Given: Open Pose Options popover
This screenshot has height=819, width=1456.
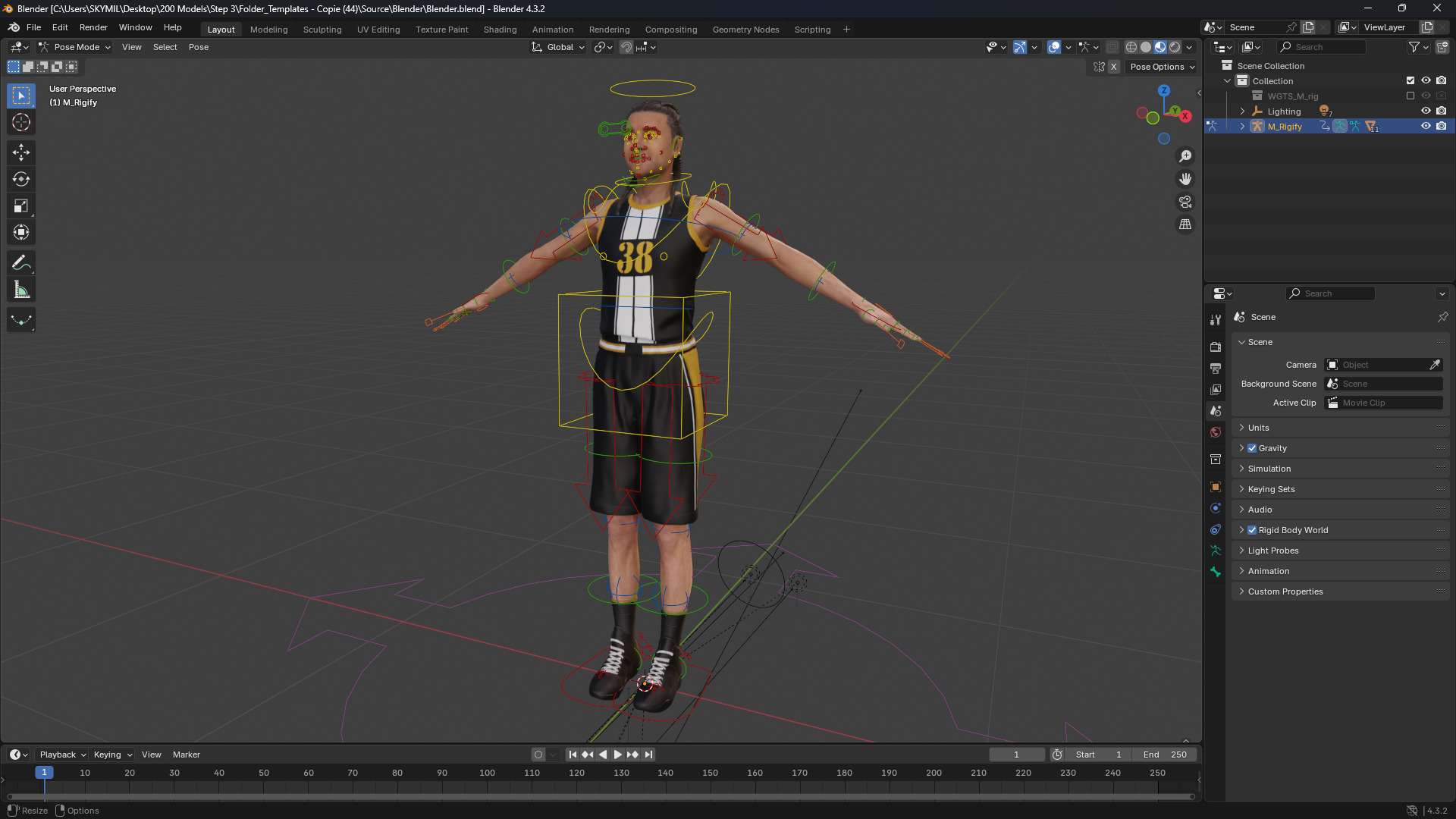Looking at the screenshot, I should click(1161, 67).
